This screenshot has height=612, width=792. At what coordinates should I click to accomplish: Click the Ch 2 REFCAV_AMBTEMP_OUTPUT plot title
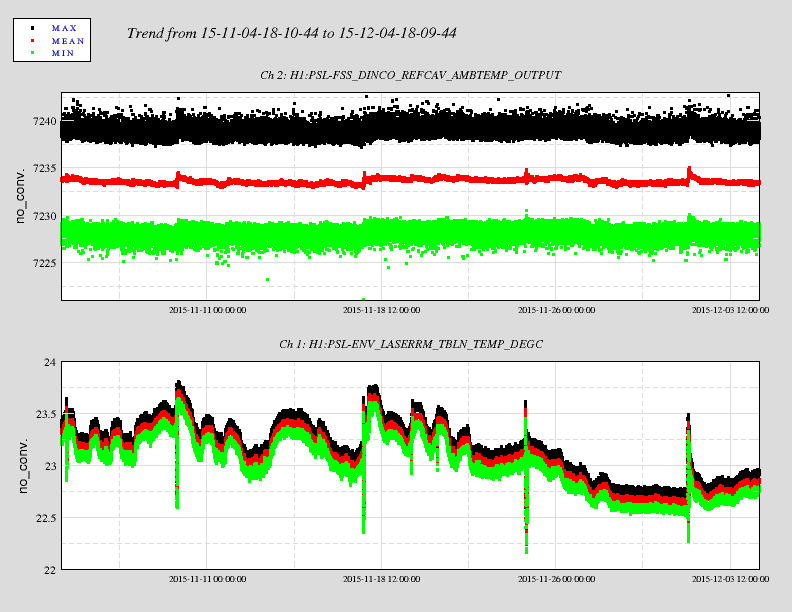410,75
